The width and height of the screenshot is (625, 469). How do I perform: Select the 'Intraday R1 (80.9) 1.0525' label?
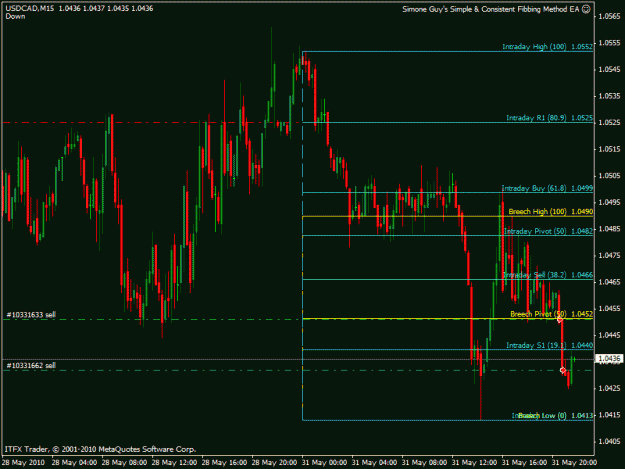[x=549, y=118]
